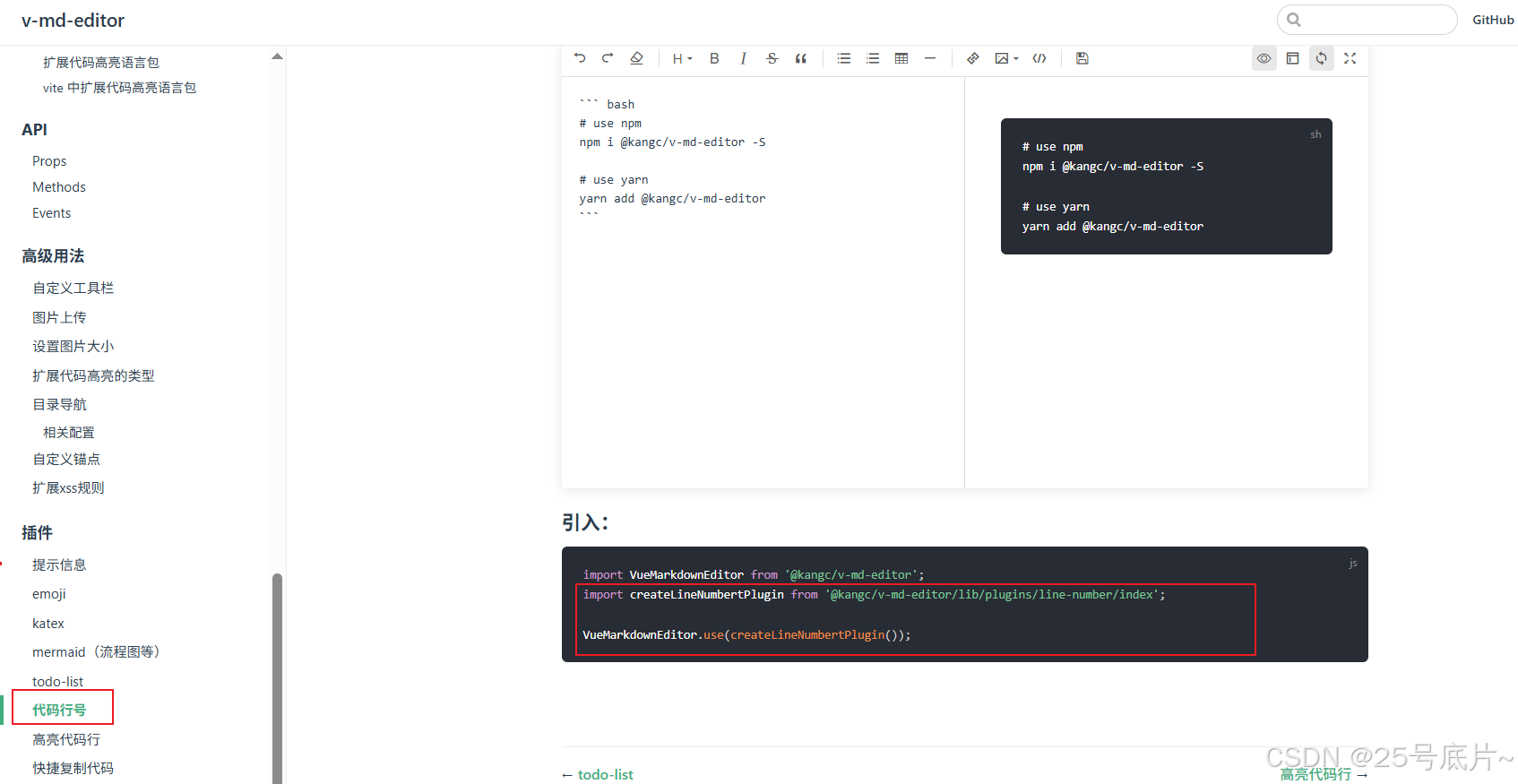Insert a horizontal rule line
This screenshot has width=1518, height=784.
tap(930, 58)
